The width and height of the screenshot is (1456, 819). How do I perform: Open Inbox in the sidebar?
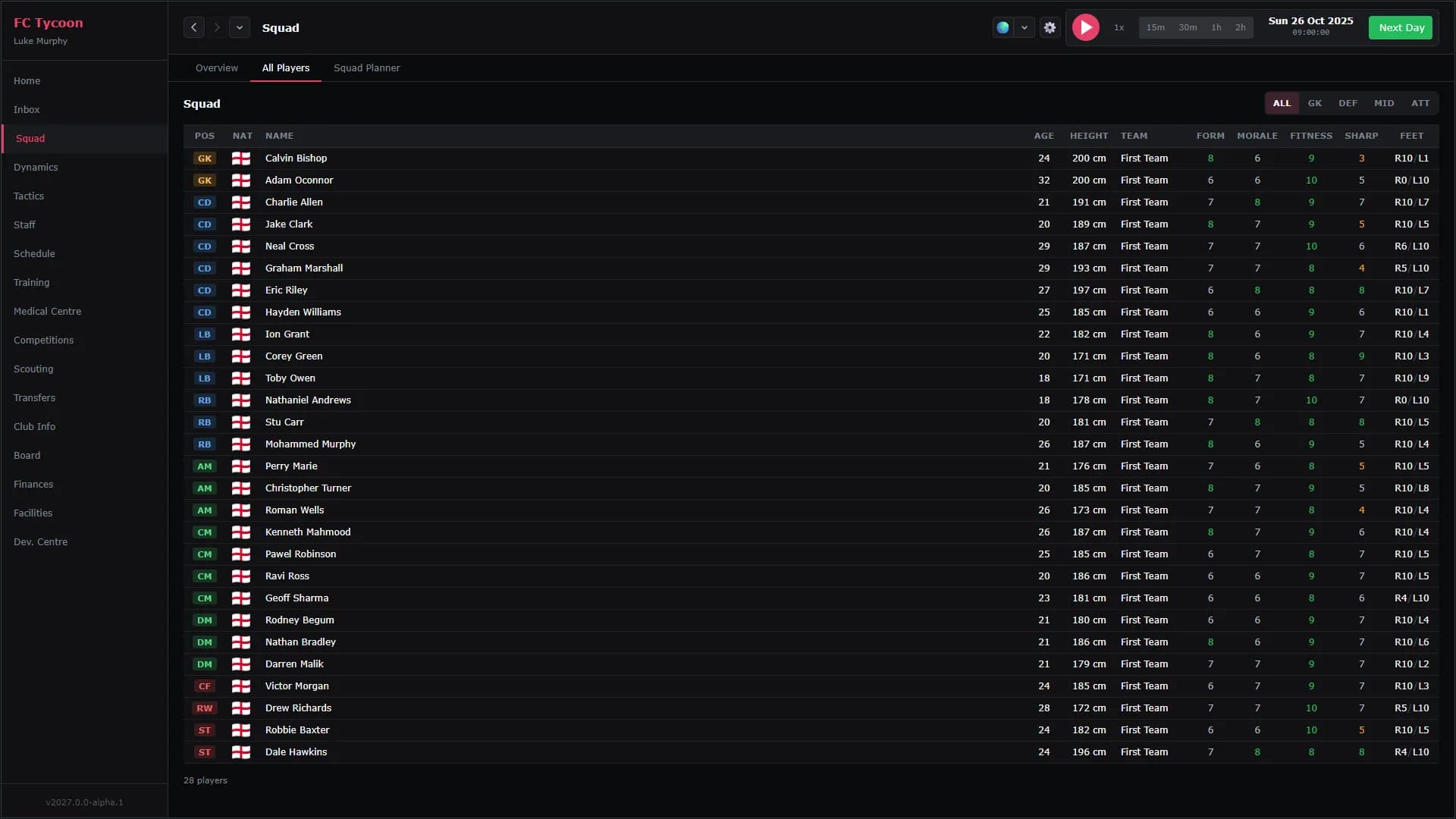(84, 110)
